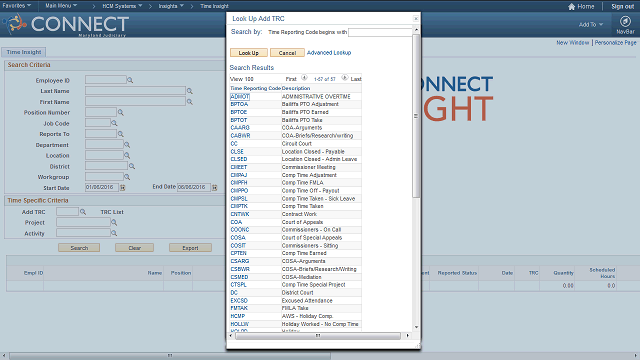Open the TRC List link
The height and width of the screenshot is (360, 640).
coord(112,212)
